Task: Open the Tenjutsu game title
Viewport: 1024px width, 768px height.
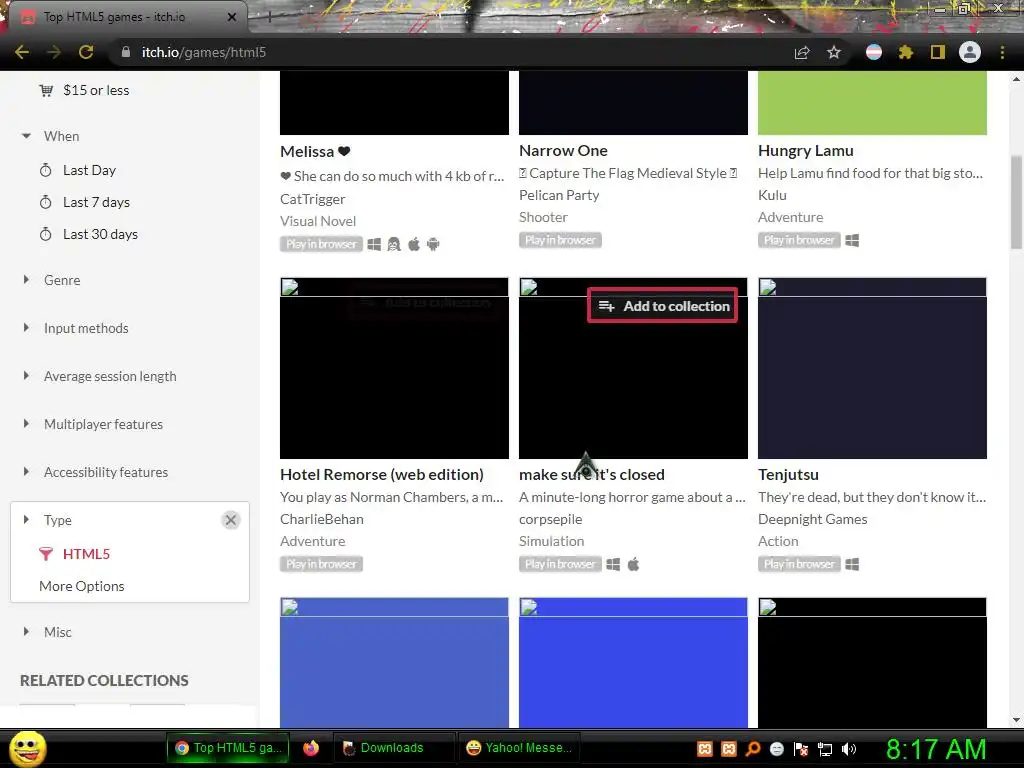Action: click(x=788, y=475)
